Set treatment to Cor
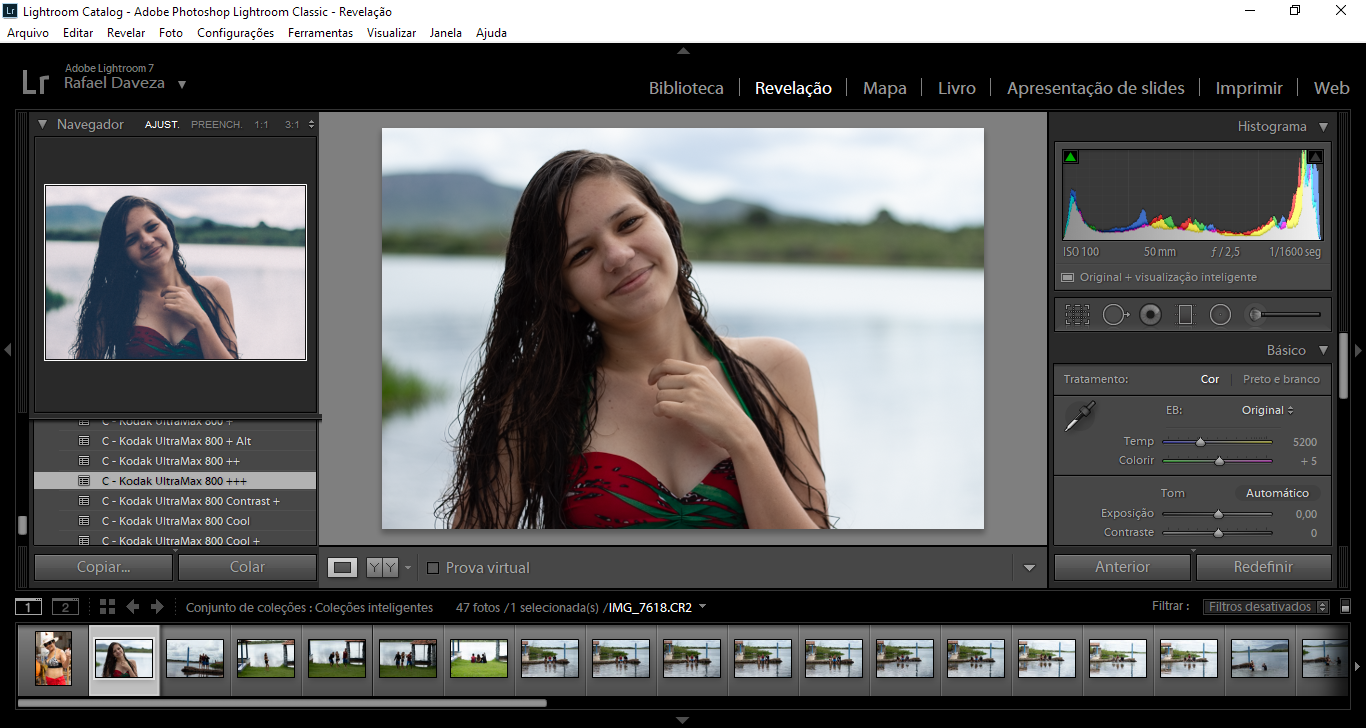Viewport: 1366px width, 728px height. [x=1210, y=379]
